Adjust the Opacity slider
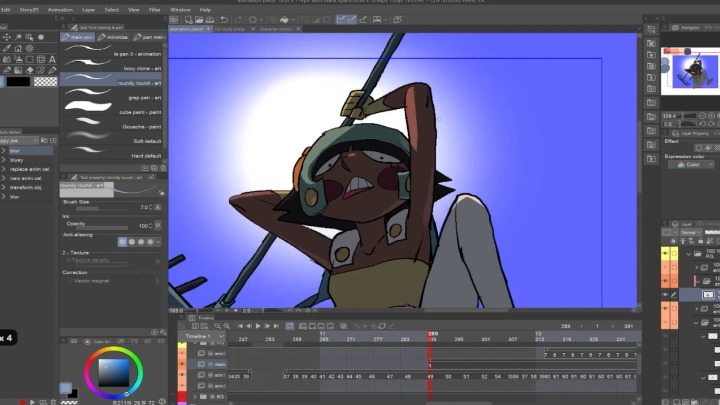 (102, 228)
